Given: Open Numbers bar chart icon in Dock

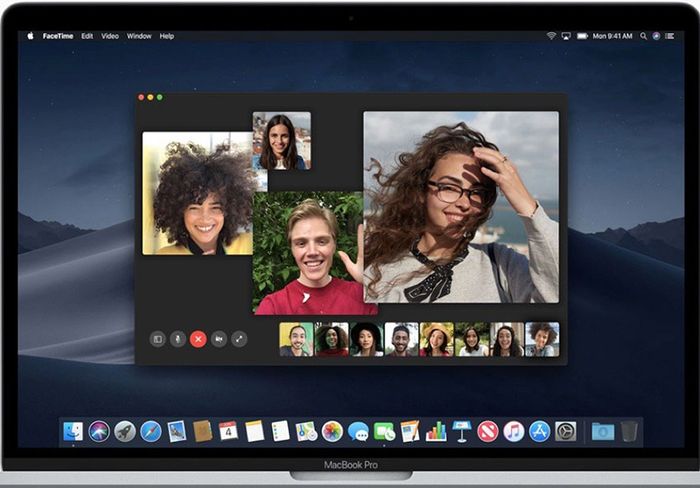Looking at the screenshot, I should coord(436,432).
